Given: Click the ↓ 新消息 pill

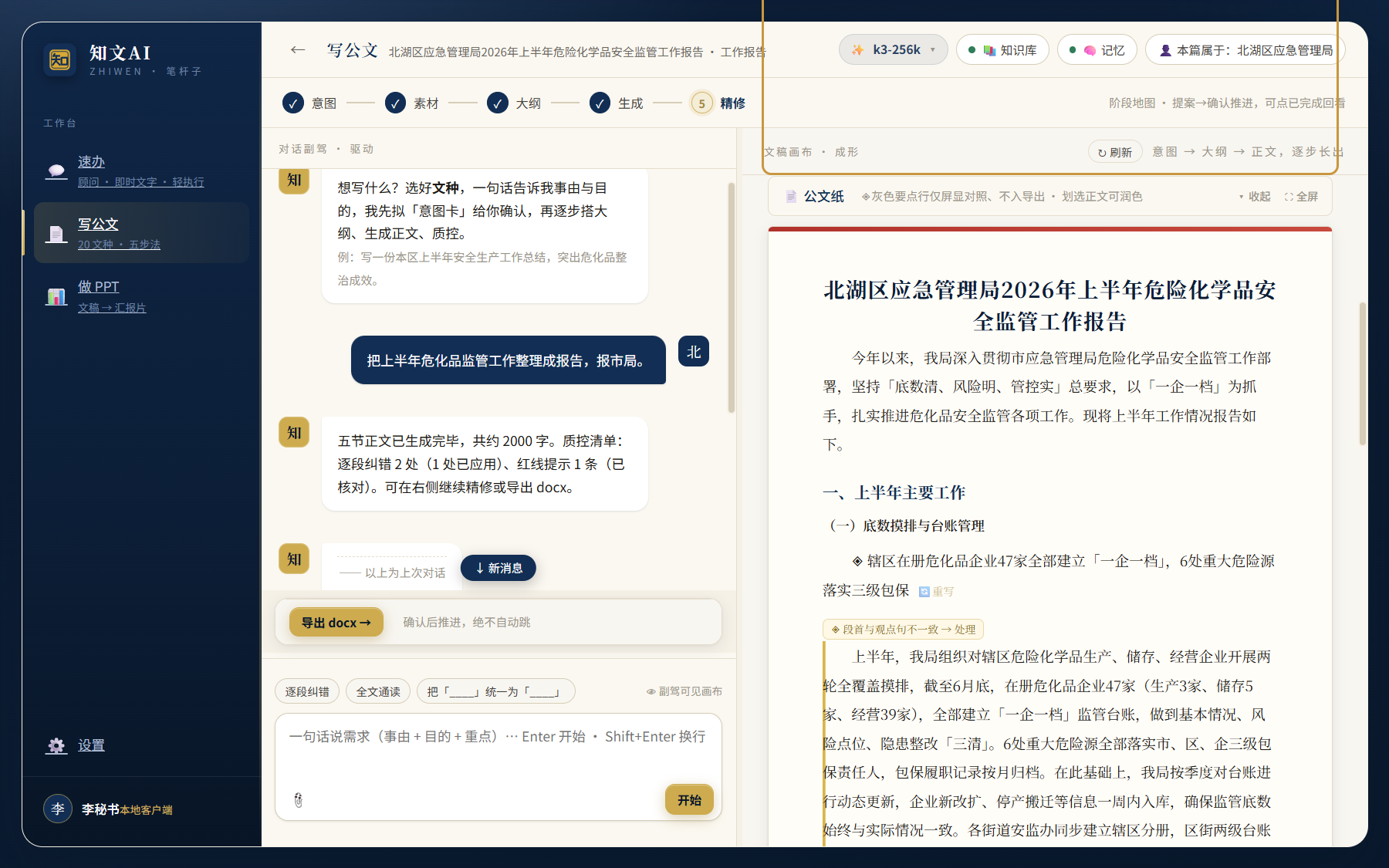Looking at the screenshot, I should coord(498,568).
